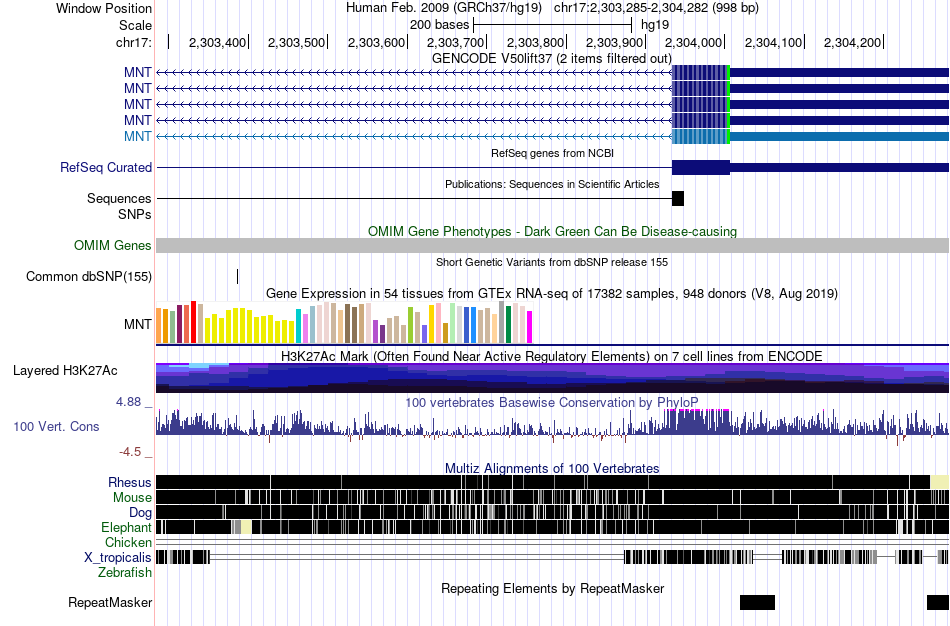Click the RefSeq Curated coding exon block
Screen dimensions: 950x626
(701, 167)
